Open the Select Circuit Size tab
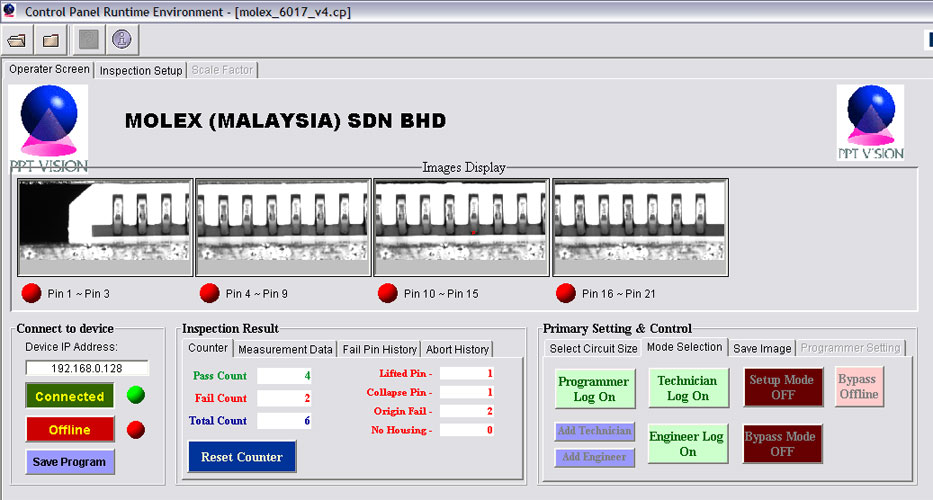 click(593, 349)
